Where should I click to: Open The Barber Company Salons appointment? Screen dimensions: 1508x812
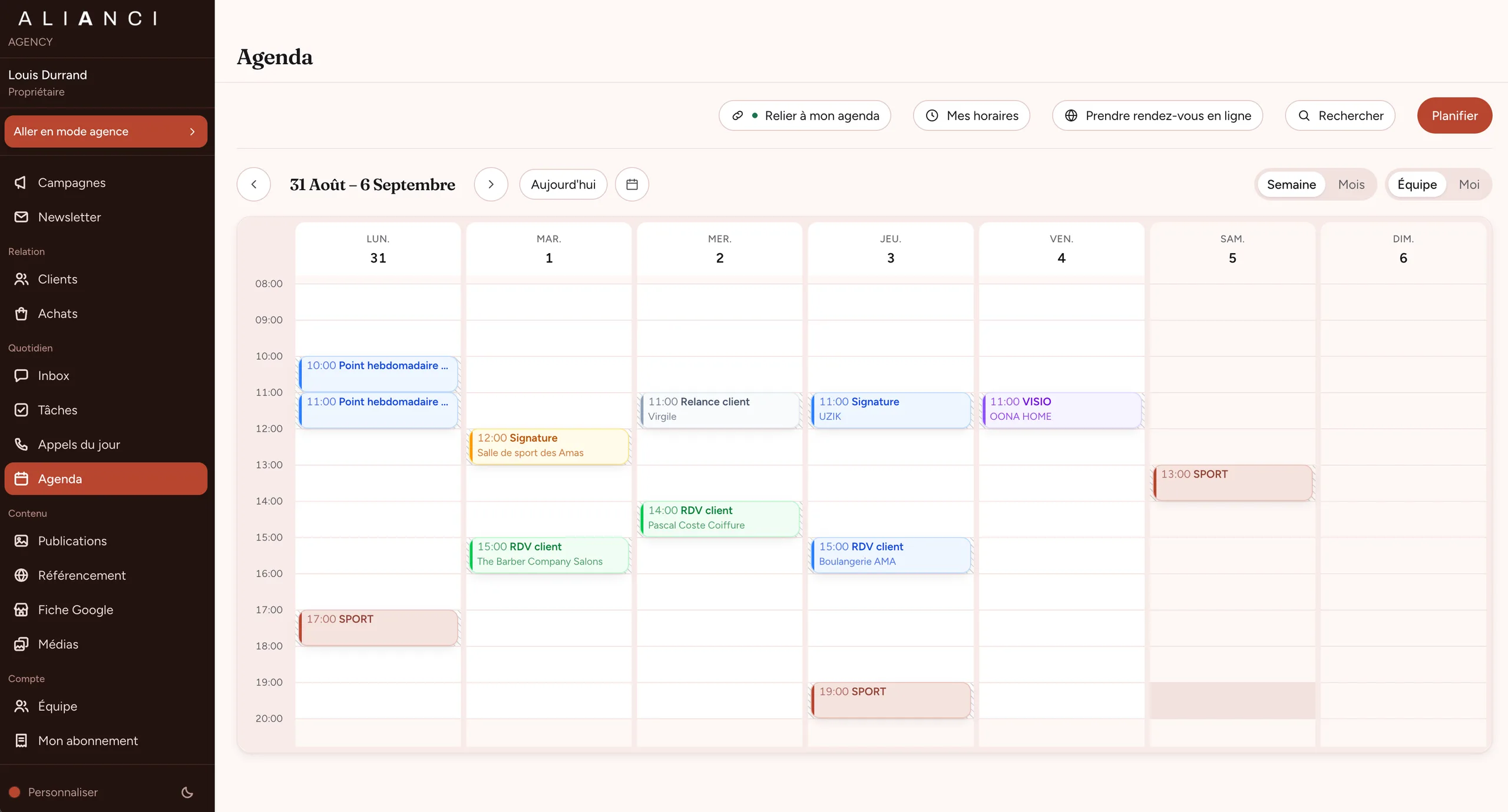tap(549, 555)
